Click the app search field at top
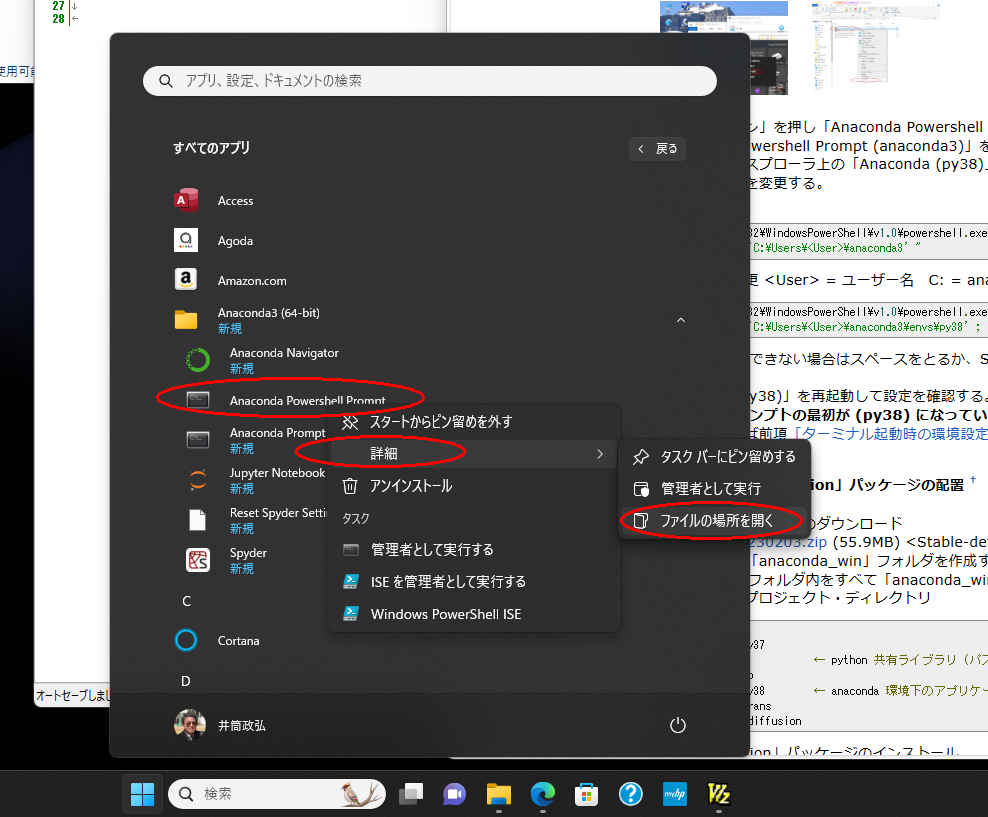The image size is (988, 817). coord(430,81)
